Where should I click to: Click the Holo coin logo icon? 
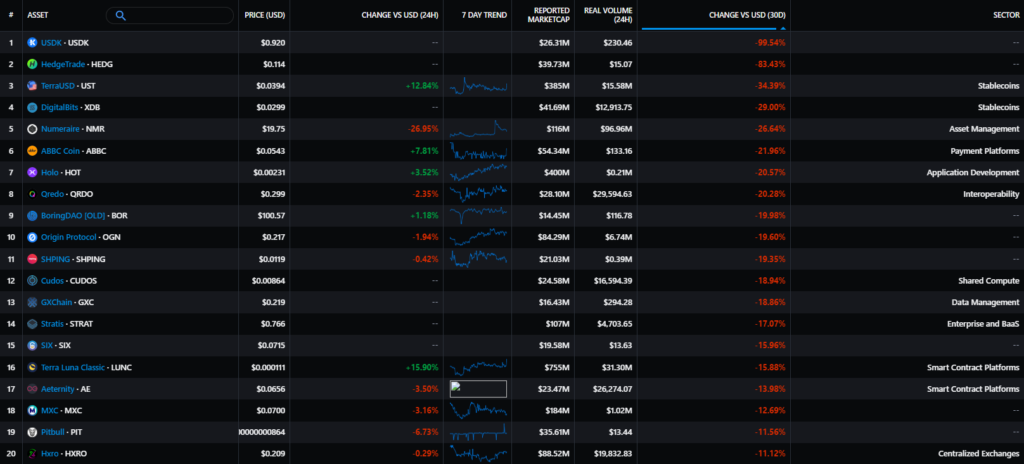pyautogui.click(x=32, y=172)
